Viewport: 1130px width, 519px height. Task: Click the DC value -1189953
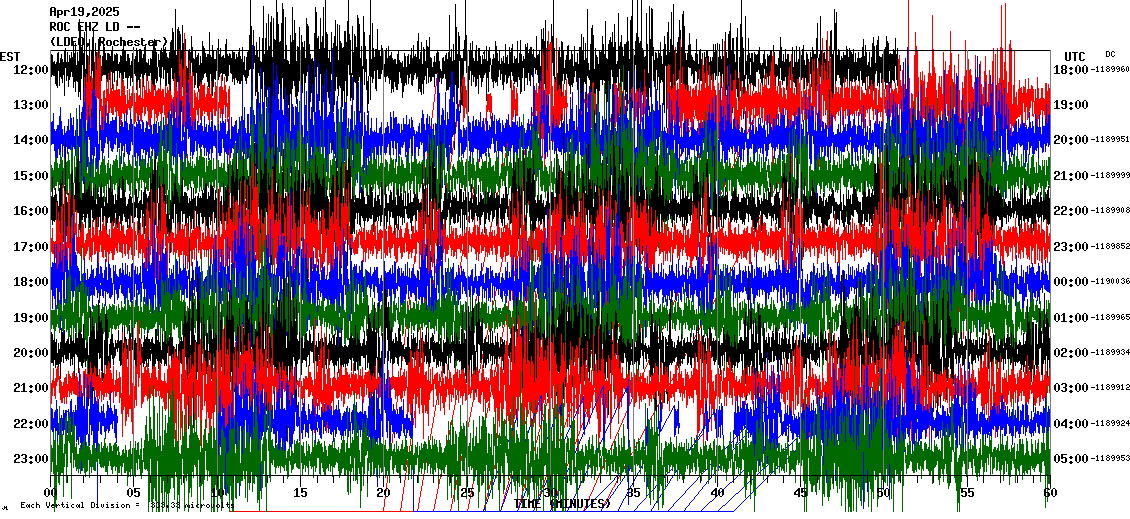[x=1110, y=458]
